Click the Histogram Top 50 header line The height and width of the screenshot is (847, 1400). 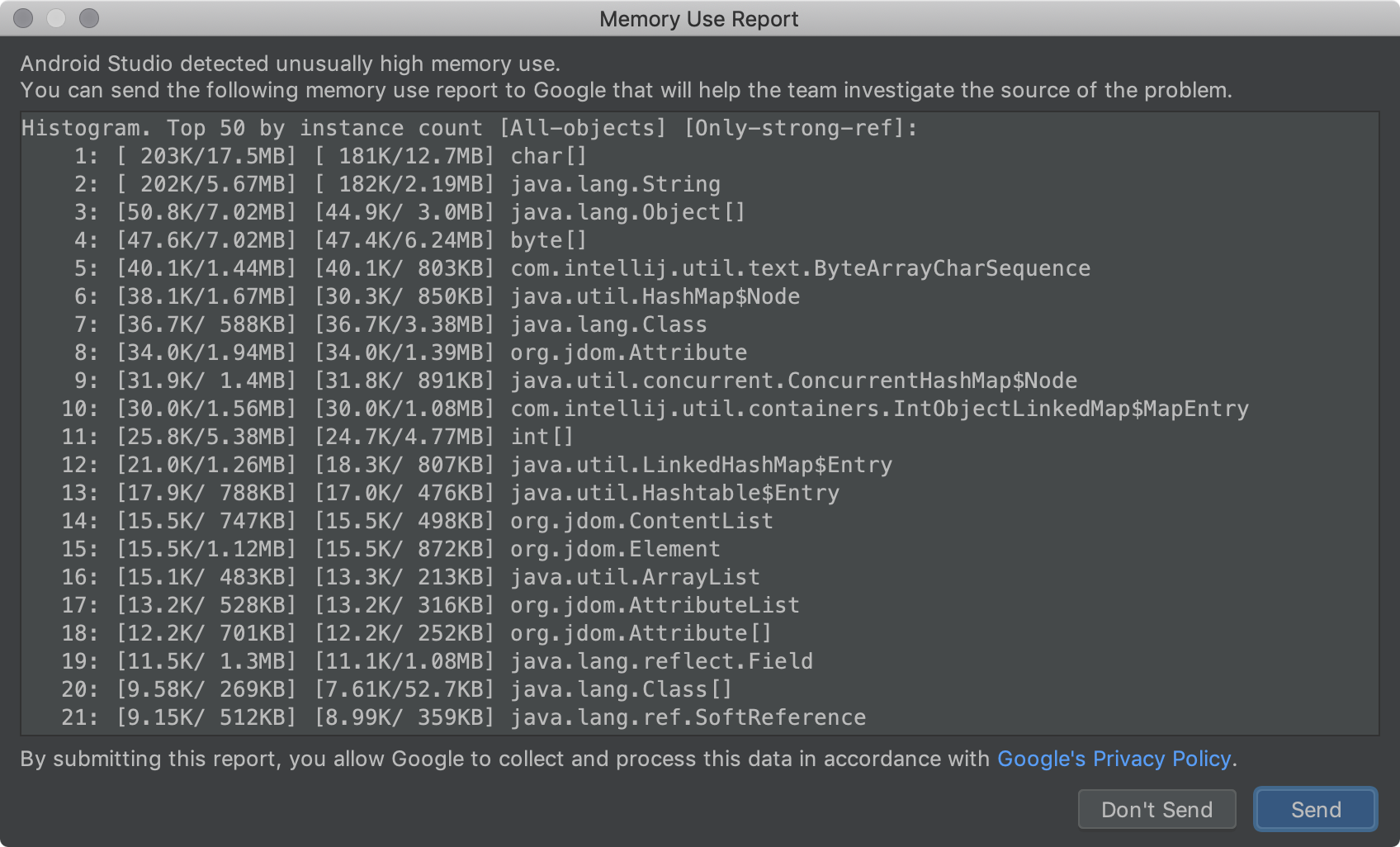click(468, 128)
